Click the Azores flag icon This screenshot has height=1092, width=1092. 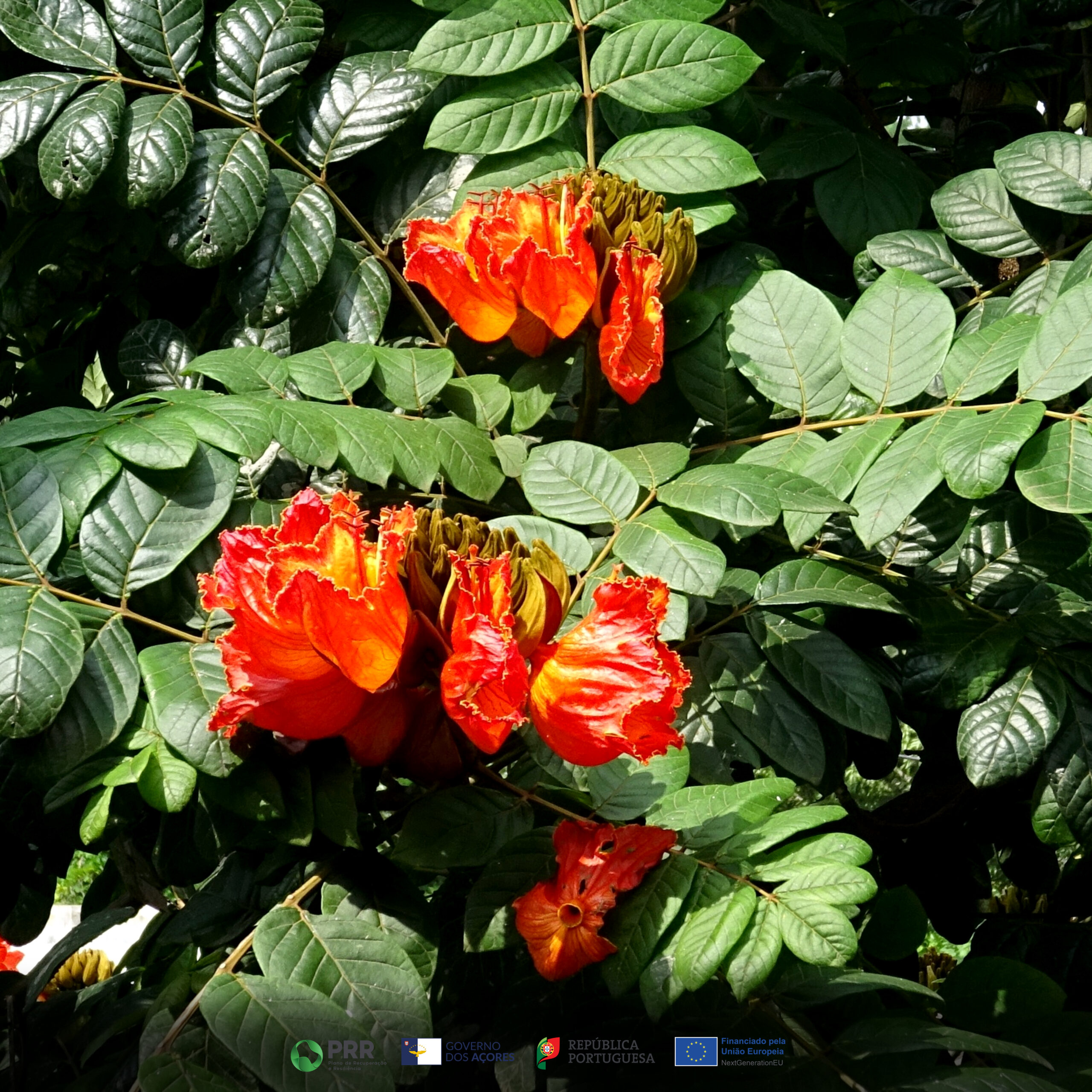421,1051
